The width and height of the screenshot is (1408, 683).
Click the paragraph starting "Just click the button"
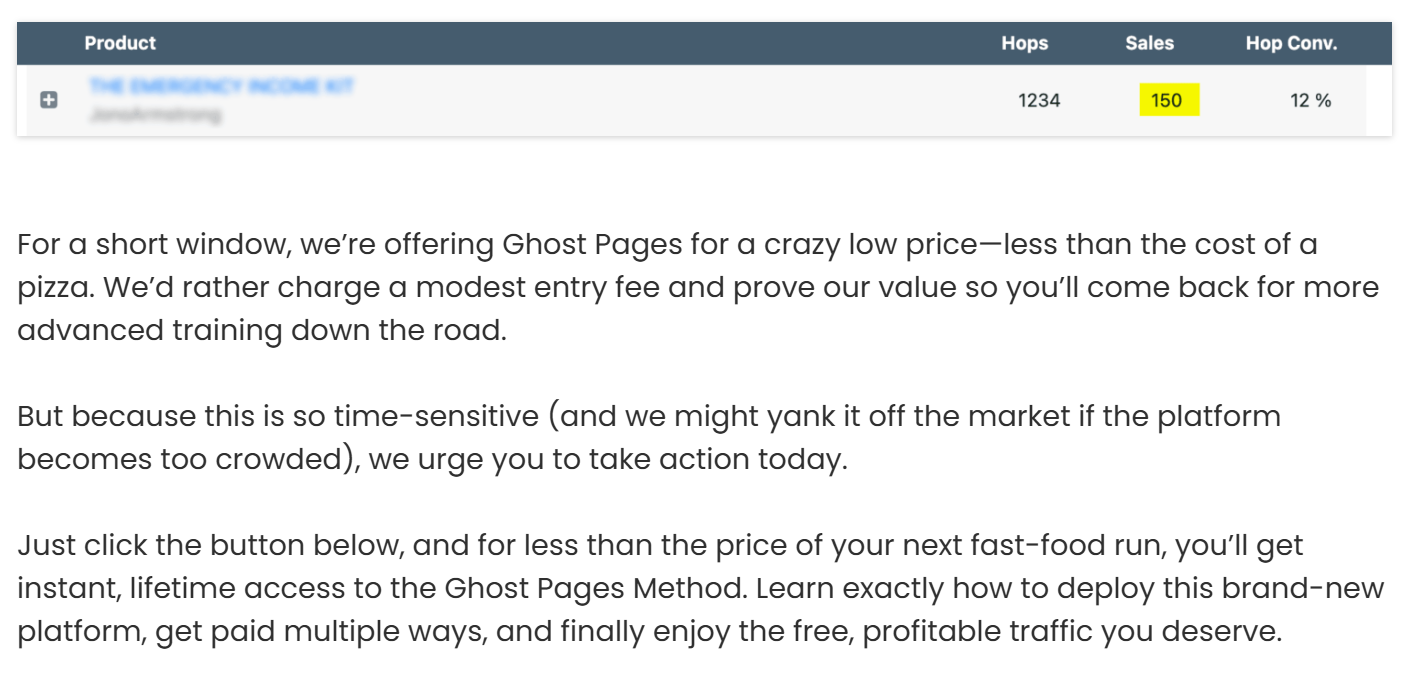pyautogui.click(x=700, y=589)
